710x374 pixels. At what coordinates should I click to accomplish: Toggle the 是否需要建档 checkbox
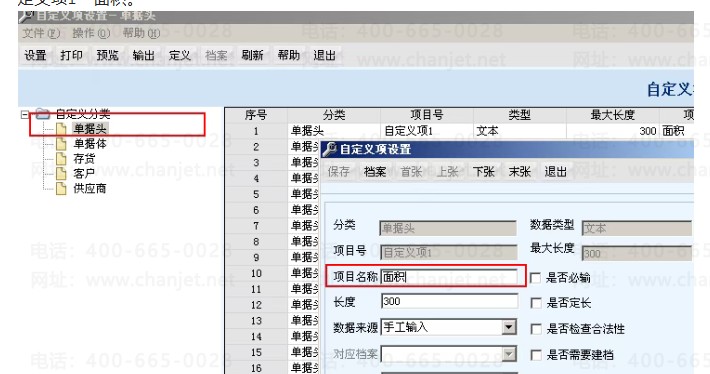click(535, 355)
